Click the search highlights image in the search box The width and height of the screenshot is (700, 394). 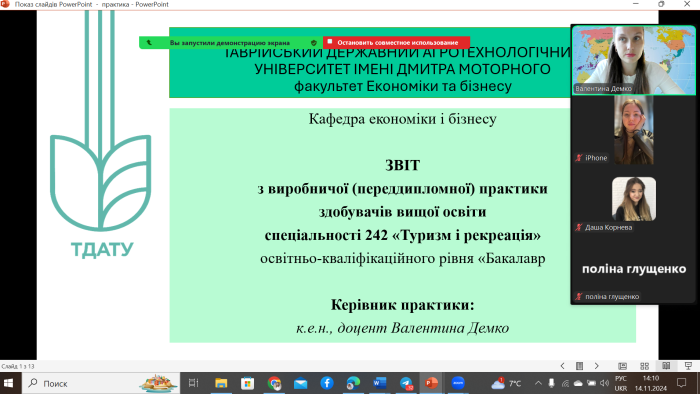(158, 383)
